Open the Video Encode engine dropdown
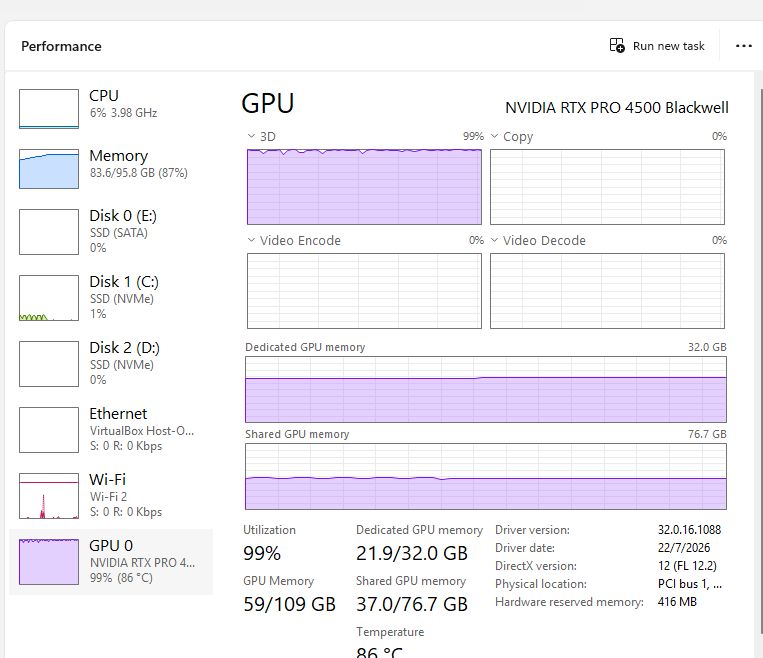Screen dimensions: 763x658 coord(252,240)
